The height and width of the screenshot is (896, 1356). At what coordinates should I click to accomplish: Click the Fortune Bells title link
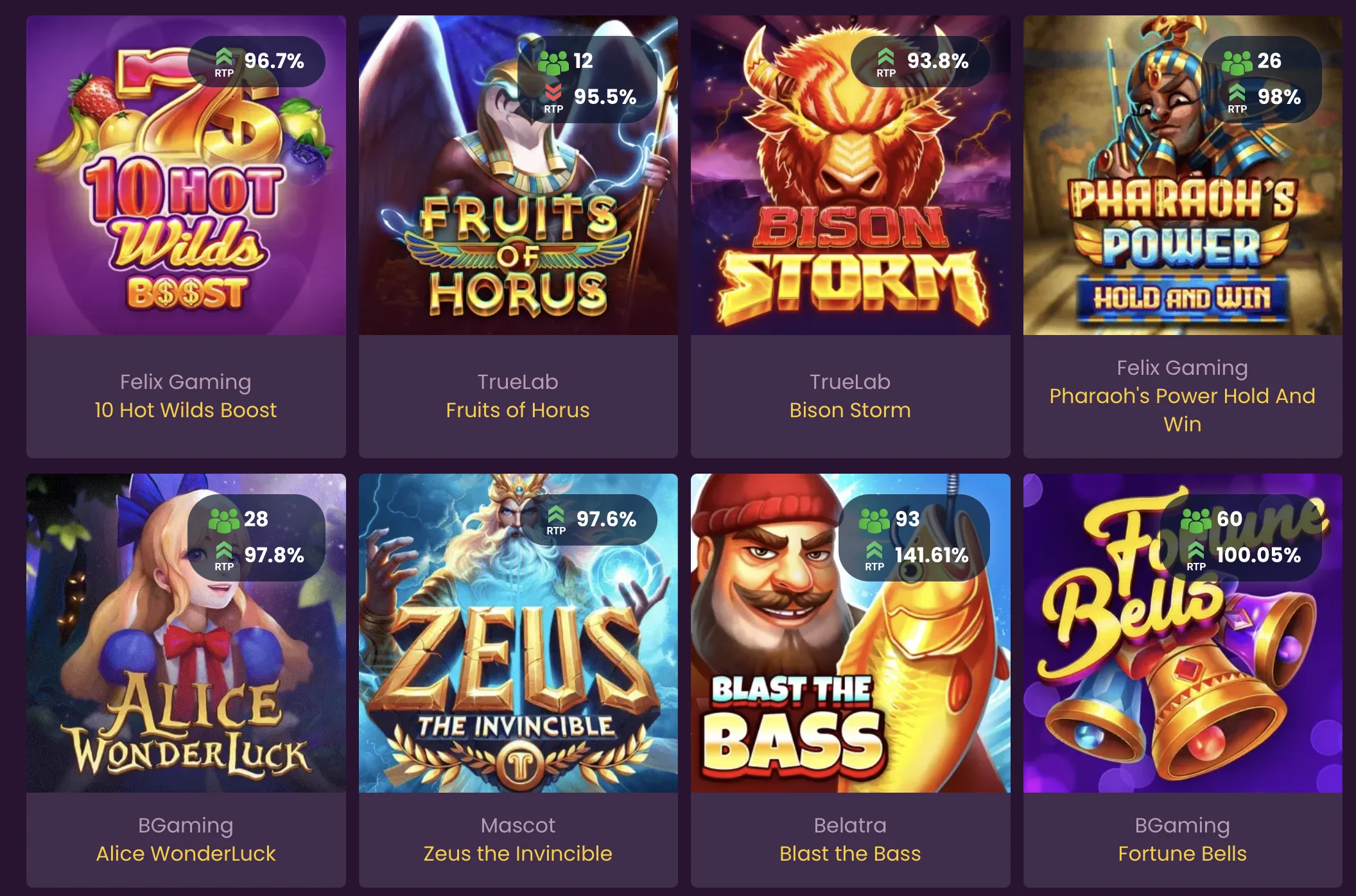1183,854
